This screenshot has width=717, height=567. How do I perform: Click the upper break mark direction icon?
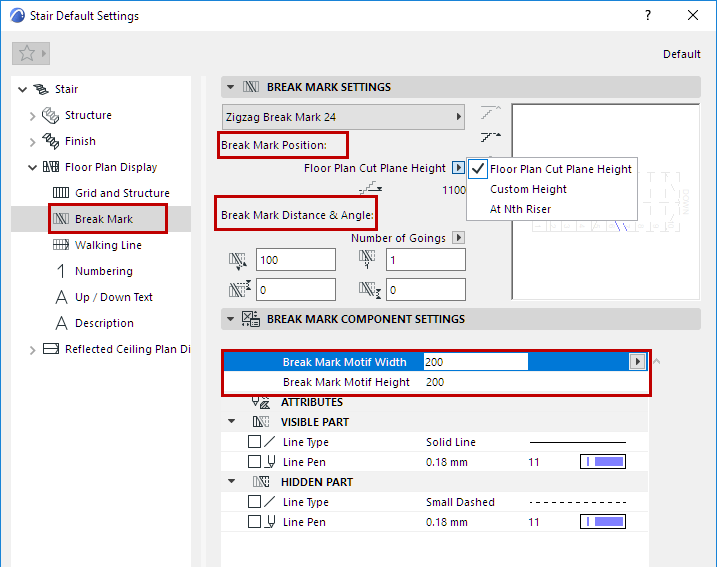[491, 112]
